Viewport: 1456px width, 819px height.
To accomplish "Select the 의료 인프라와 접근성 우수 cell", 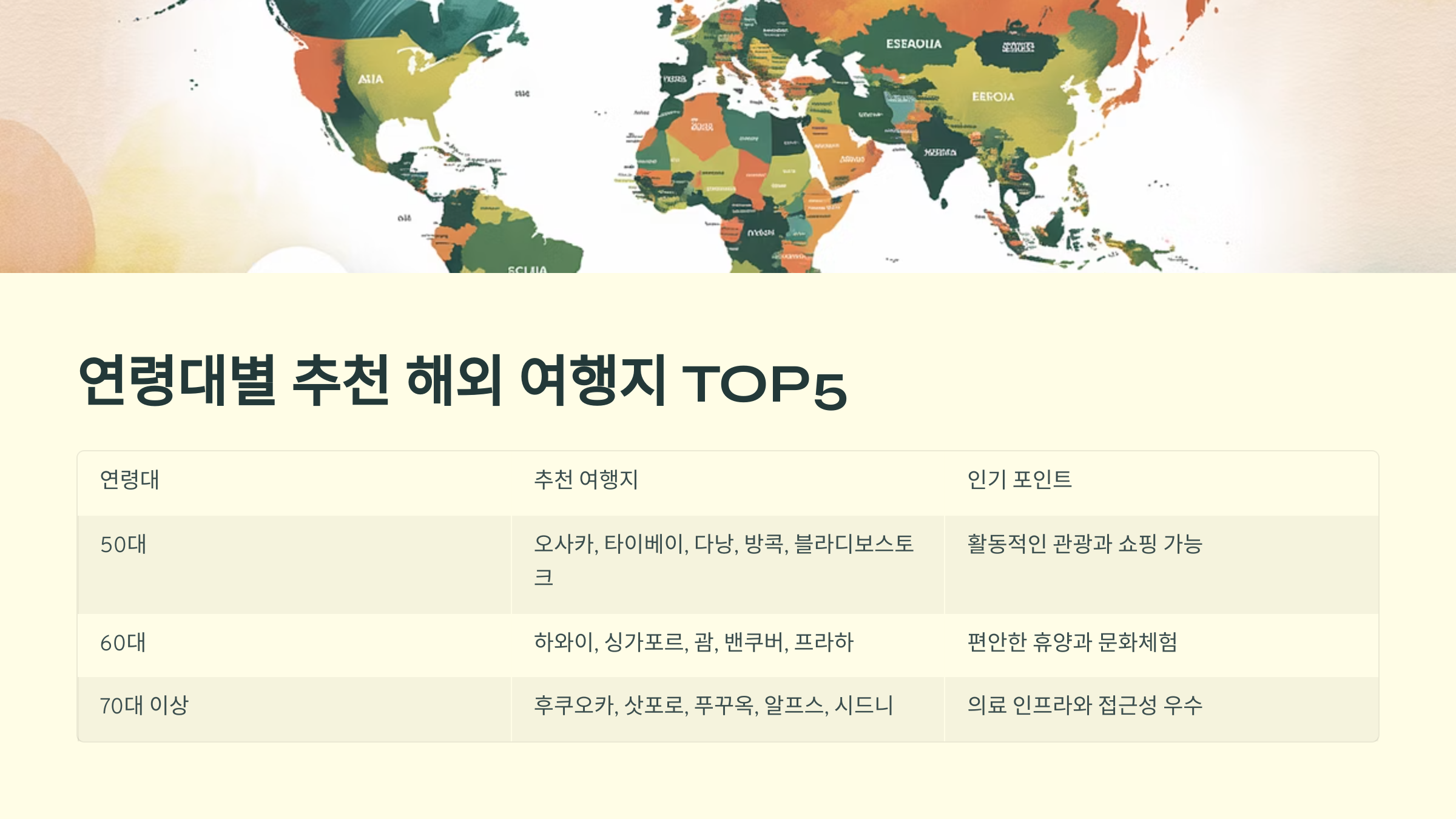I will click(1085, 706).
